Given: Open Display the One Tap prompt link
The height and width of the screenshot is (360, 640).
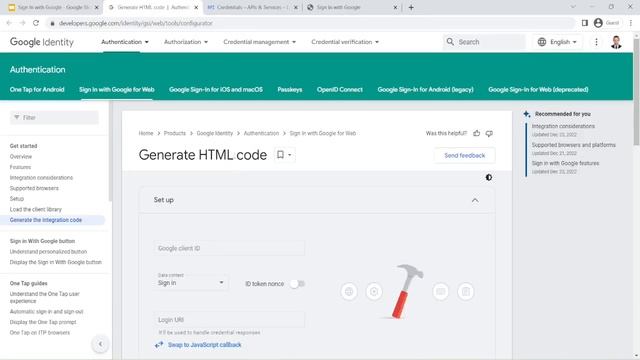Looking at the screenshot, I should click(43, 322).
